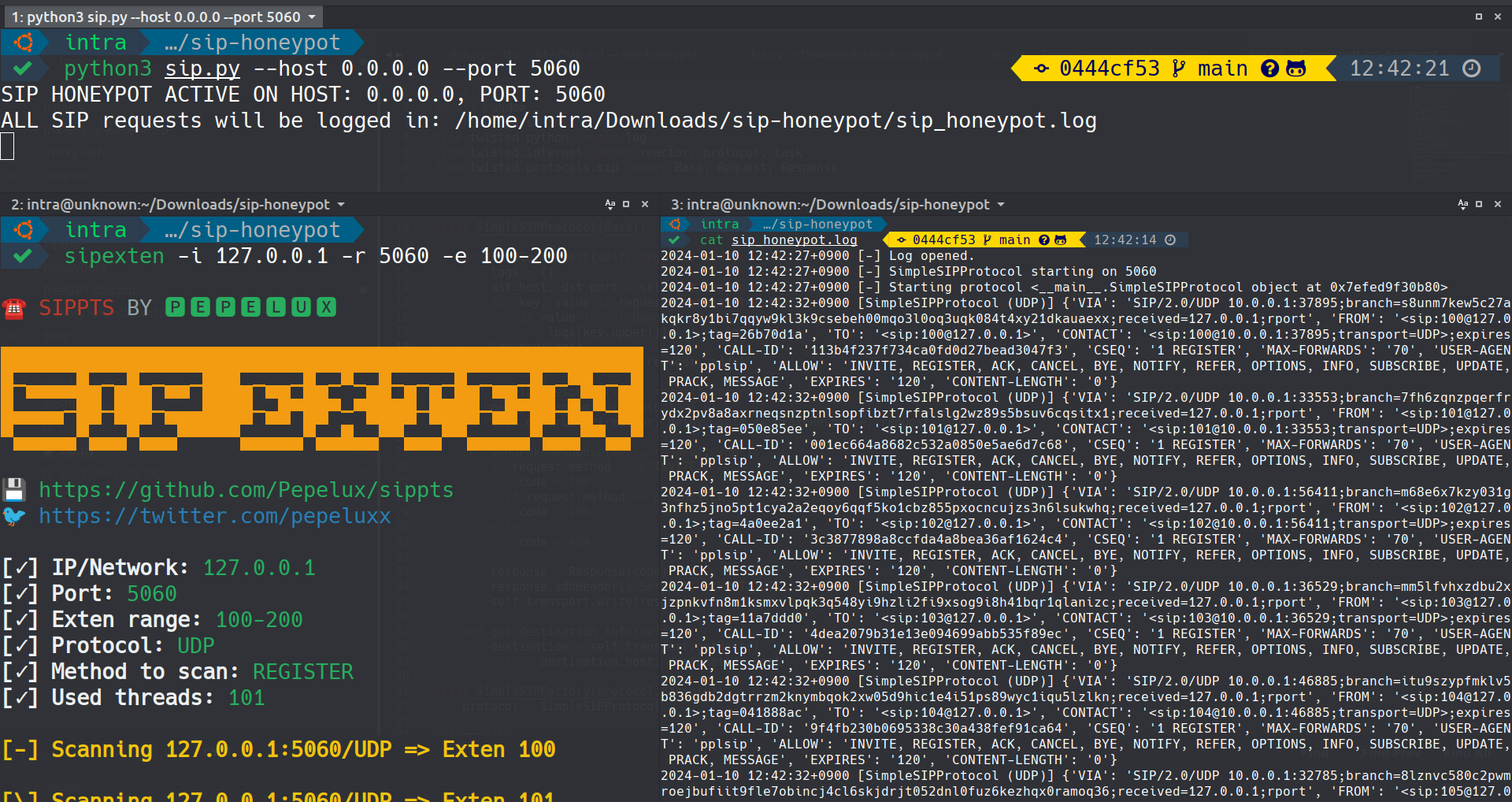Image resolution: width=1512 pixels, height=802 pixels.
Task: Click the 'SIPPTS' red title text
Action: pos(76,308)
